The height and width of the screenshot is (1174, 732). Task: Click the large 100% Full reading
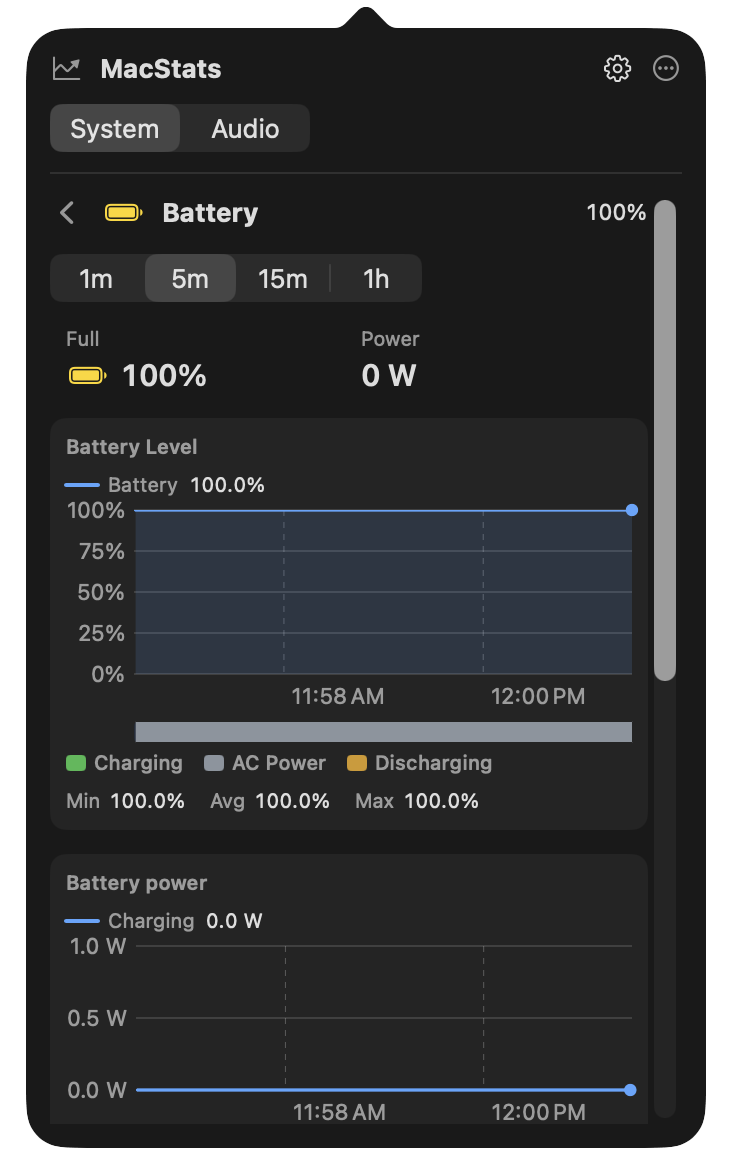[x=165, y=375]
